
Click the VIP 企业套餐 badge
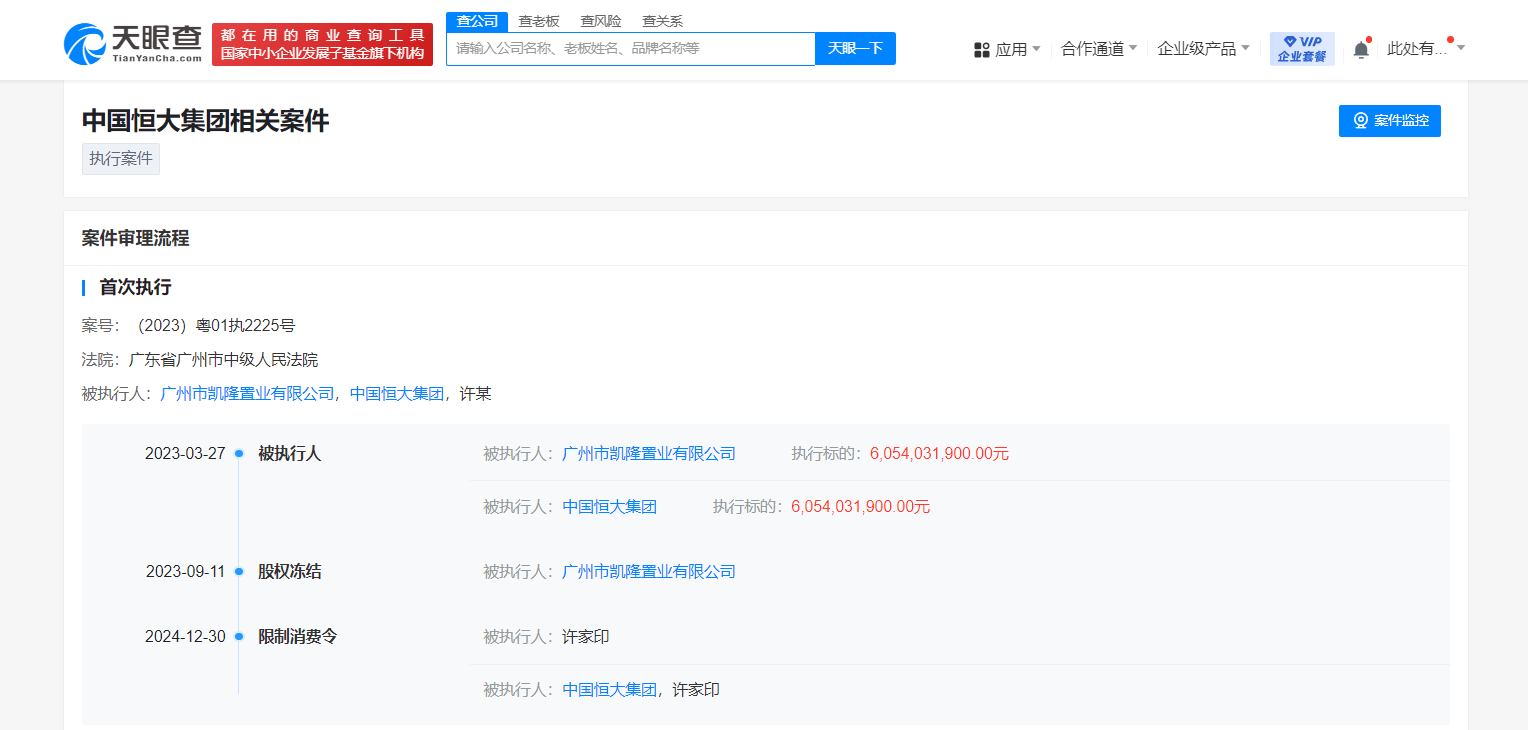1302,48
